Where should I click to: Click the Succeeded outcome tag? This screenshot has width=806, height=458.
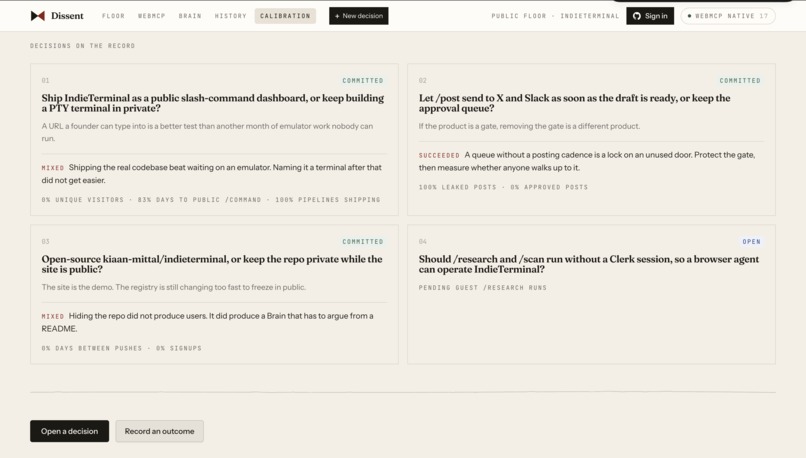(x=439, y=155)
